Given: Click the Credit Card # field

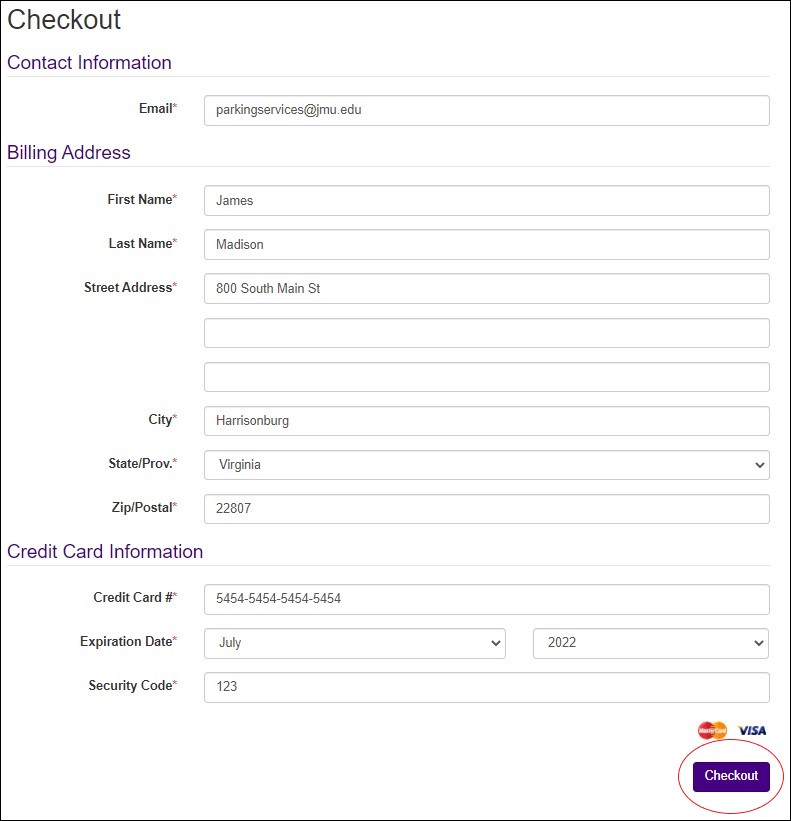Looking at the screenshot, I should 486,599.
